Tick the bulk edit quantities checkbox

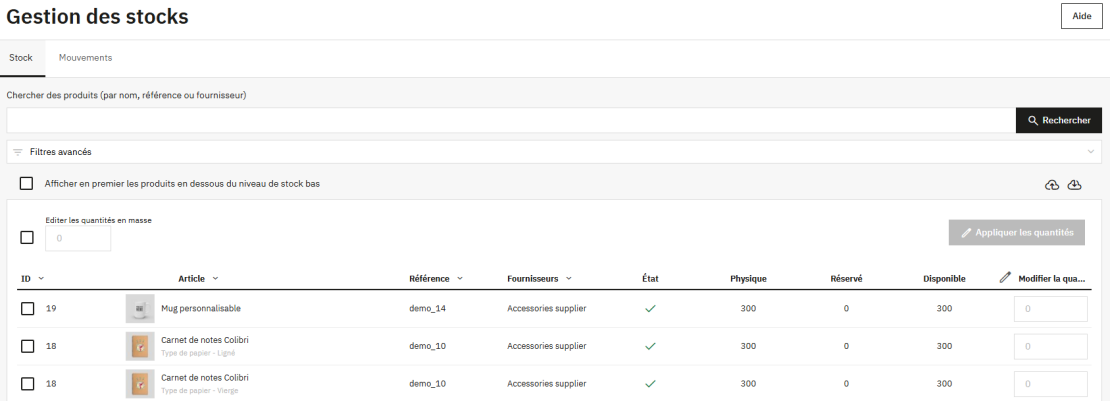(x=27, y=238)
